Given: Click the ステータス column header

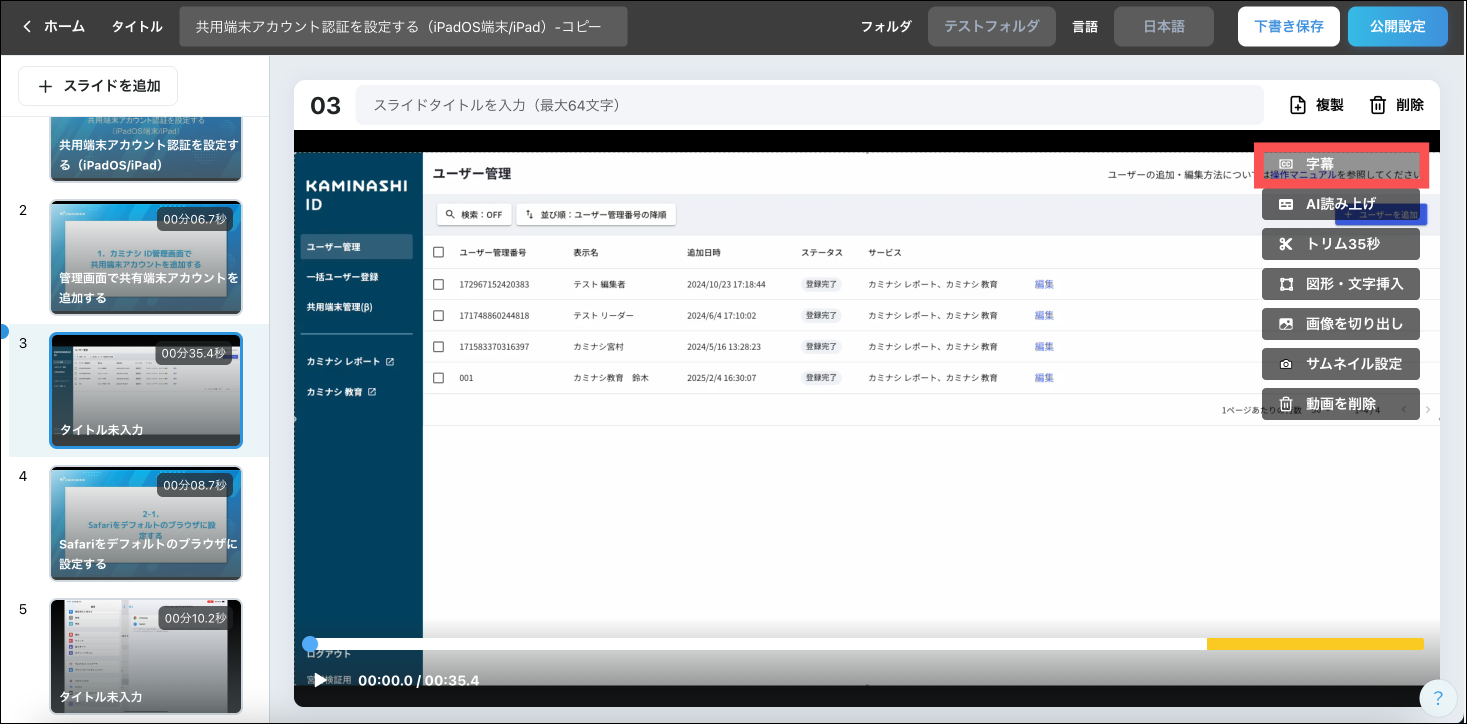Looking at the screenshot, I should pyautogui.click(x=822, y=252).
